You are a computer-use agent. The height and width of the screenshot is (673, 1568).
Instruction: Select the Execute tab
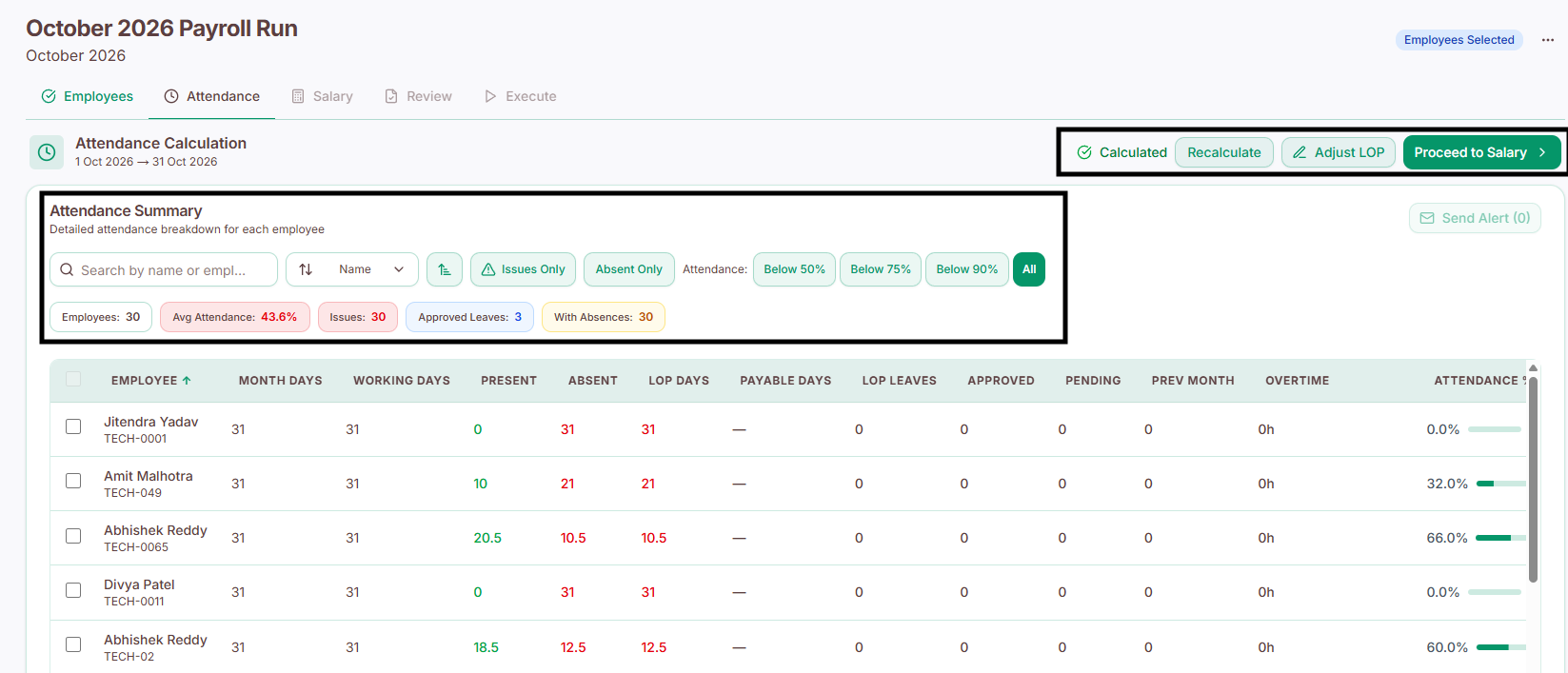click(520, 96)
